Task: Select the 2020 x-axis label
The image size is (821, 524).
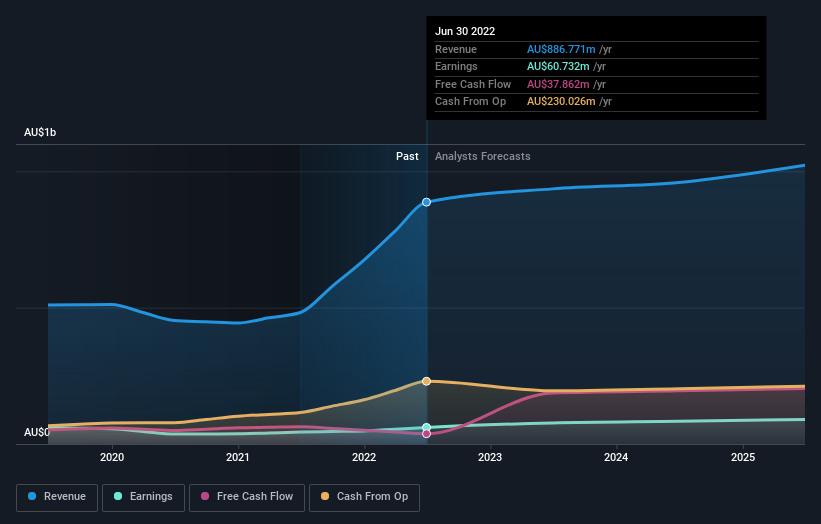Action: point(112,457)
